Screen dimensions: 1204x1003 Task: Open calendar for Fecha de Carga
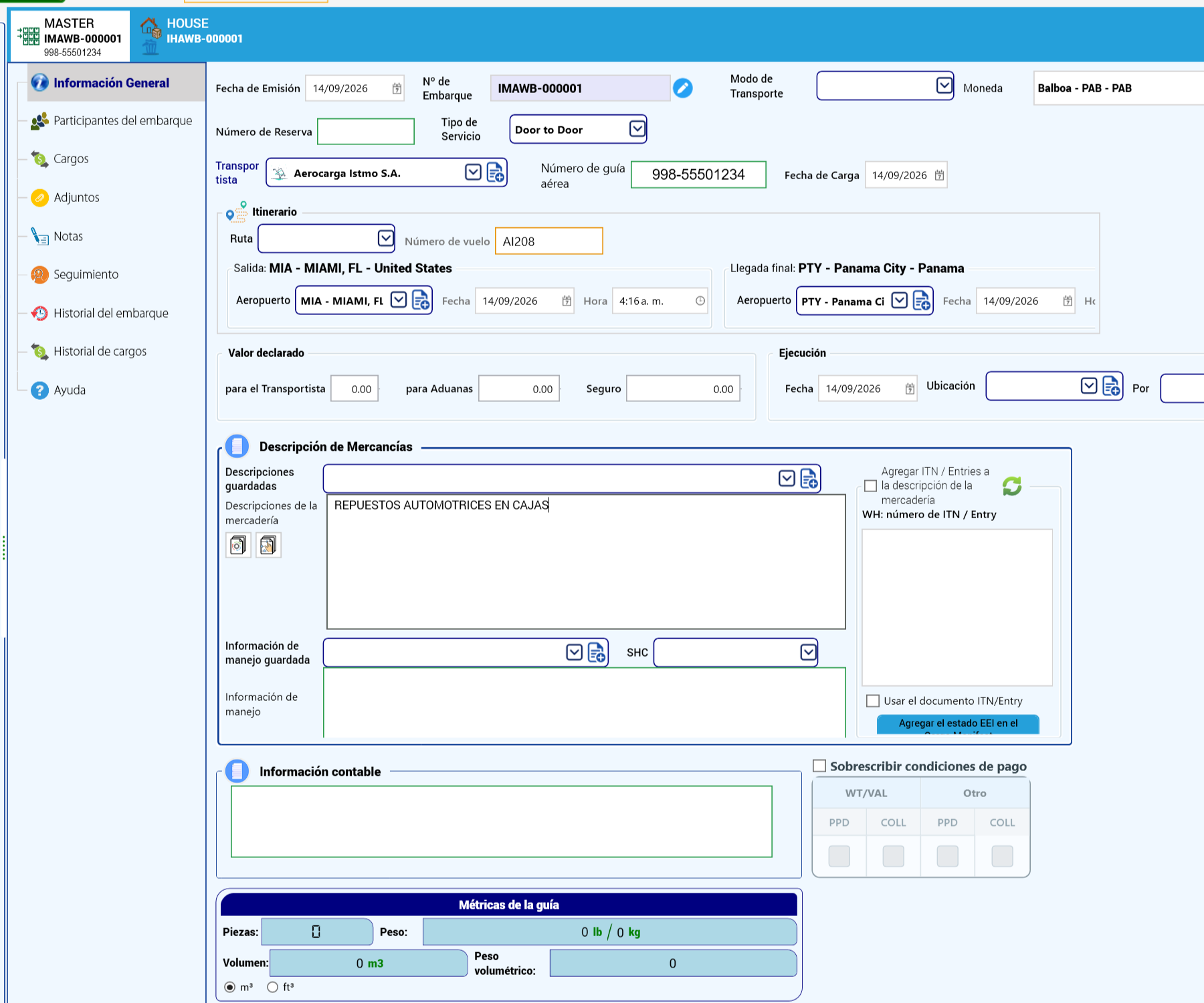939,175
